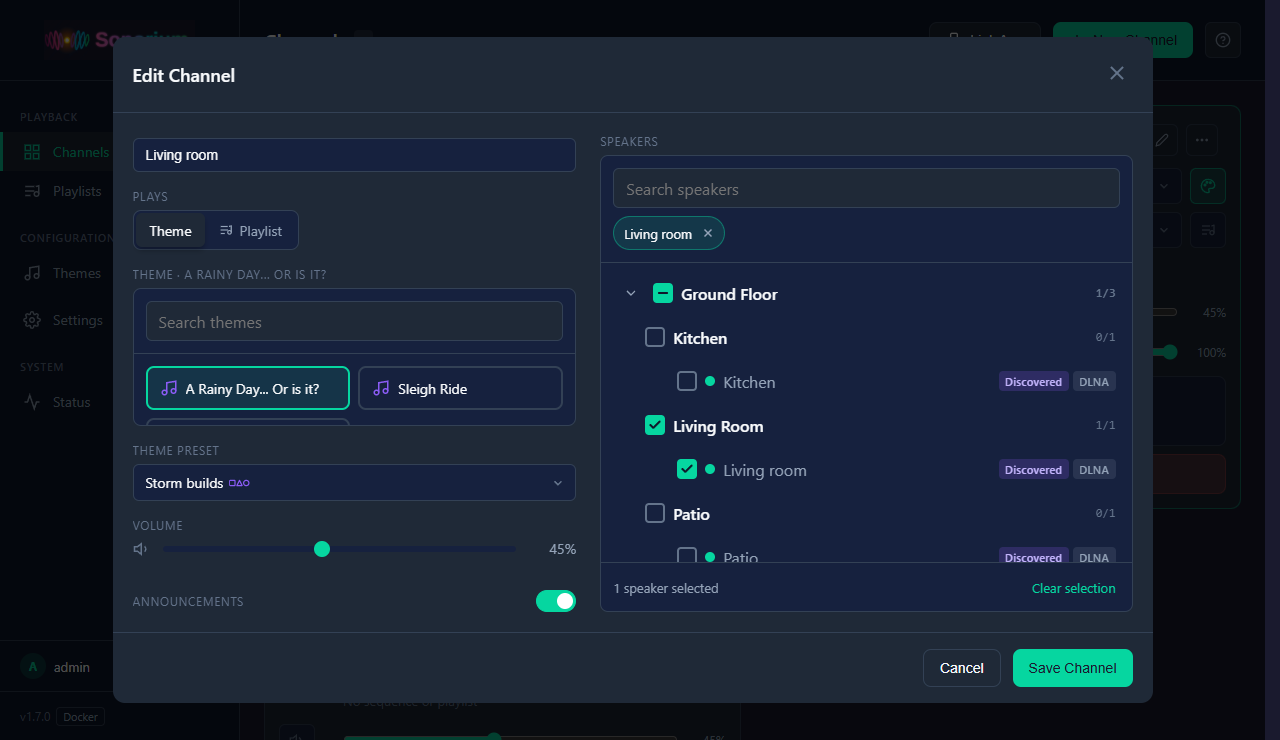Screen dimensions: 1280x740
Task: Uncheck the Living room speaker checkbox
Action: point(687,470)
